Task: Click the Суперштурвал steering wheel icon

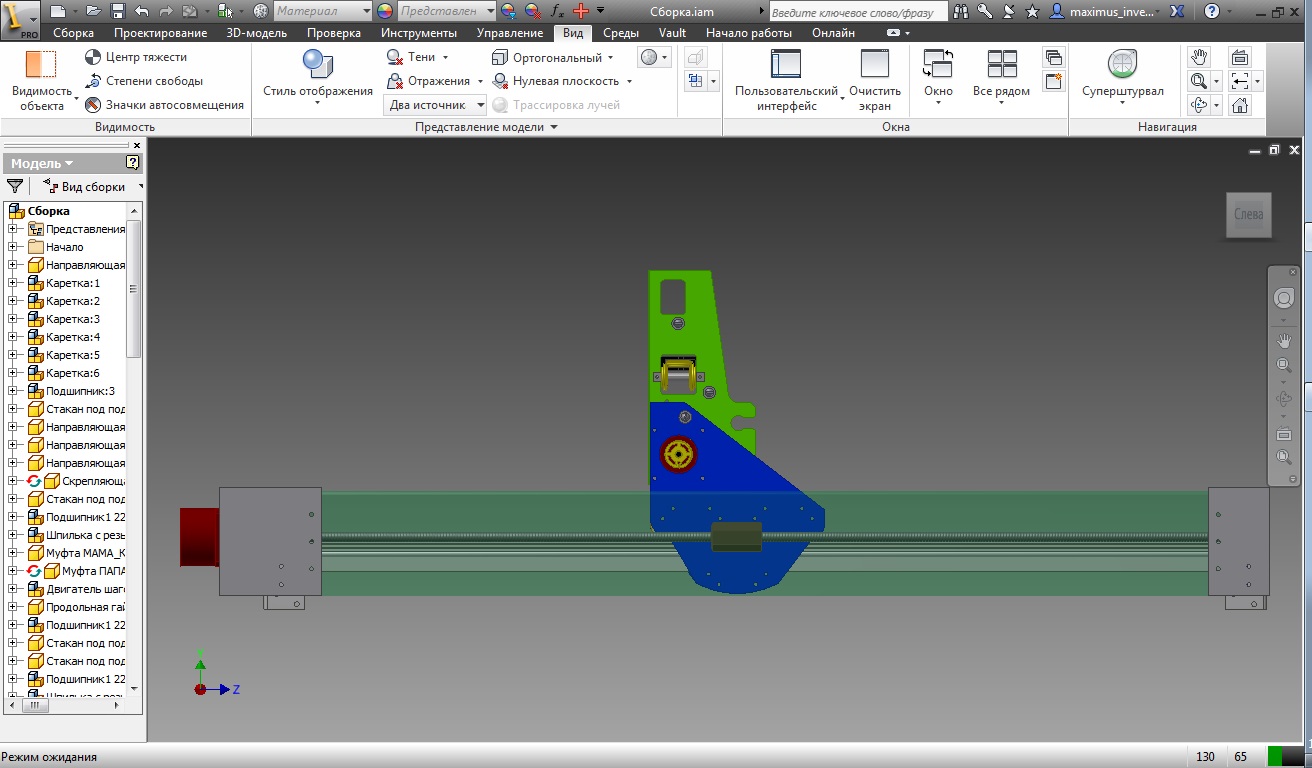Action: click(x=1122, y=64)
